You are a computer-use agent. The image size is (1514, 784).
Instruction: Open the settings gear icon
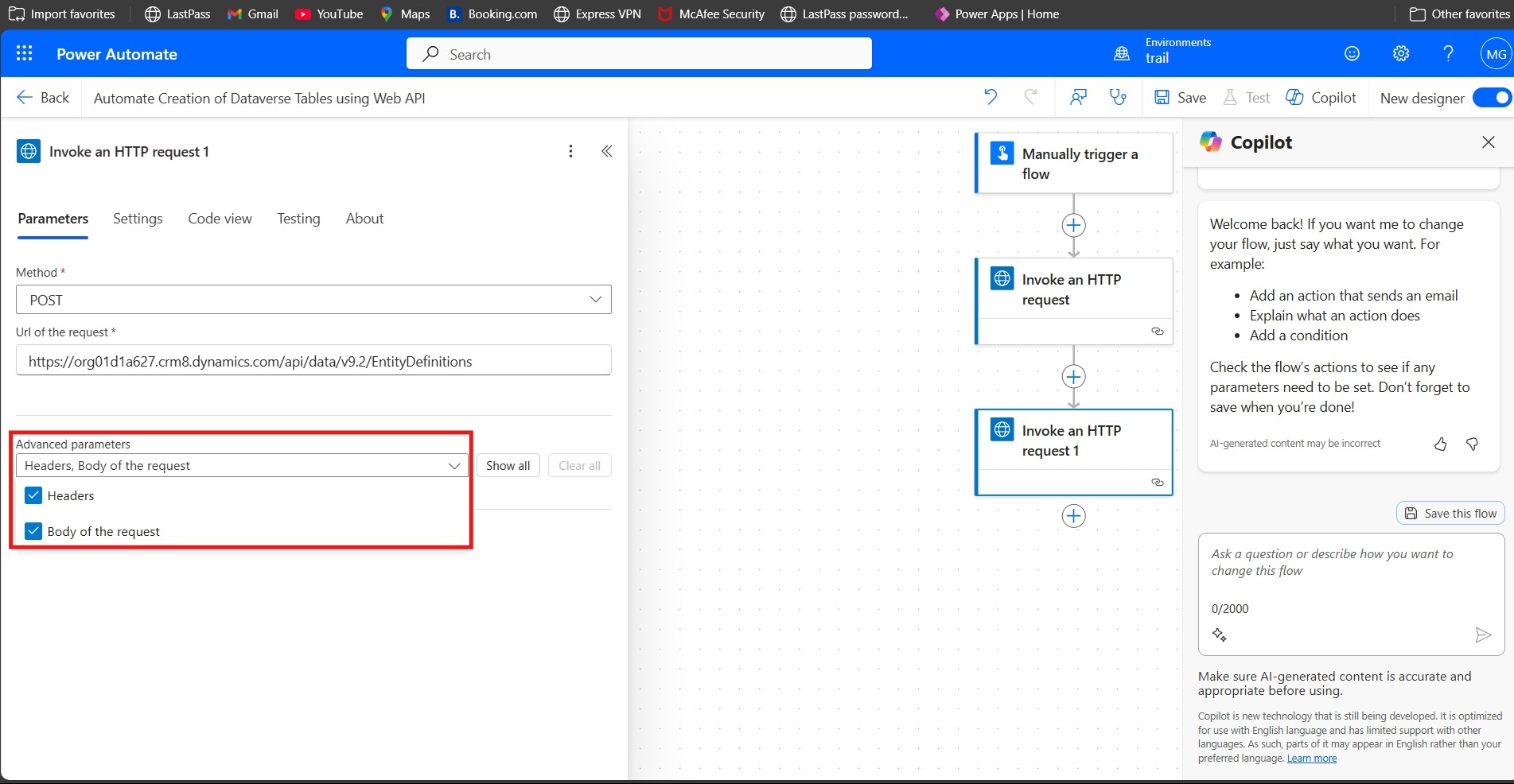[1400, 53]
